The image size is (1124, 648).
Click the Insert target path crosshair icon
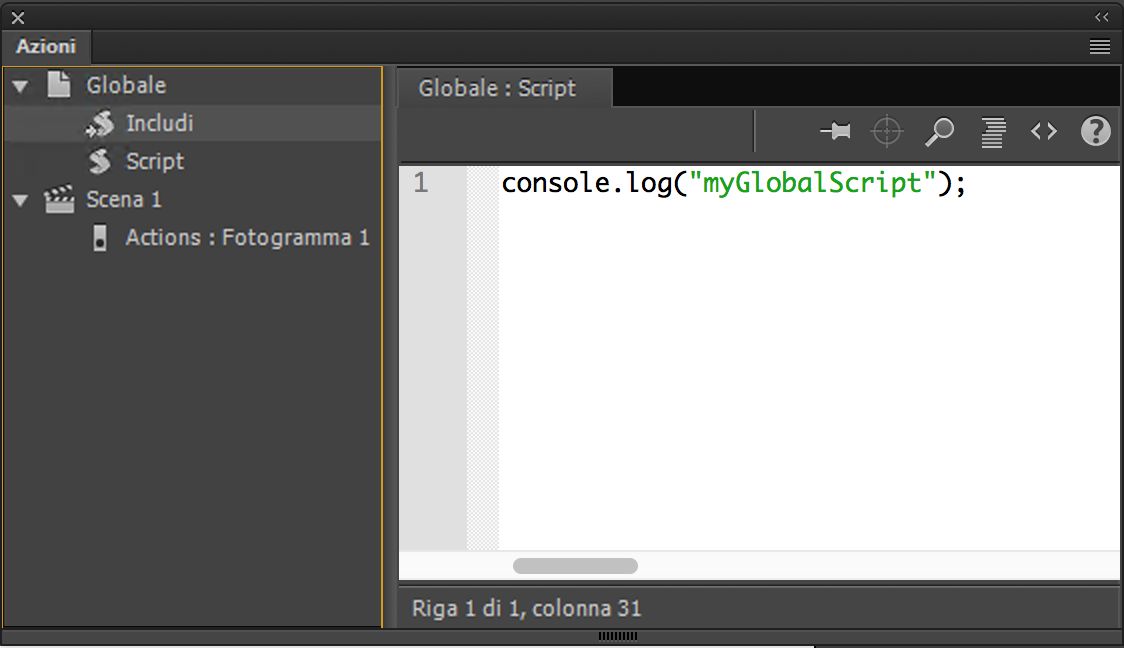tap(887, 131)
